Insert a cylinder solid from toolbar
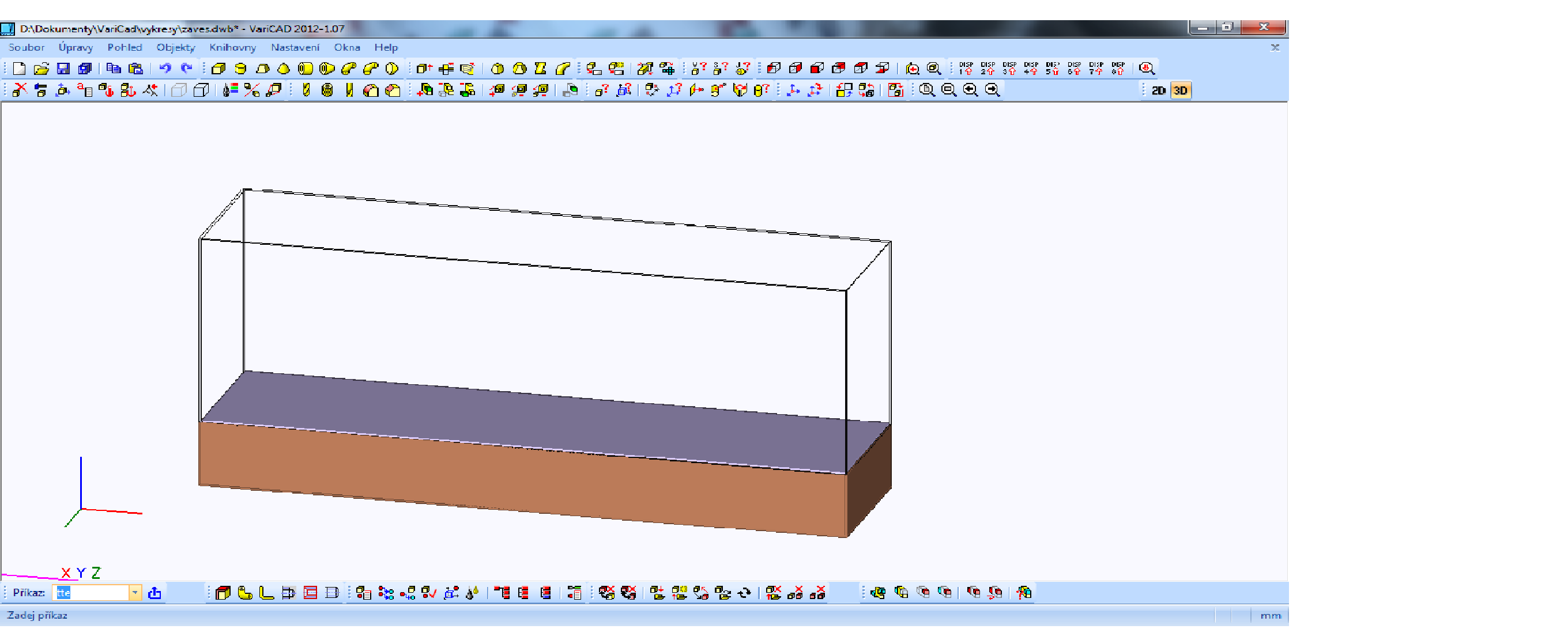1568x644 pixels. click(x=240, y=69)
